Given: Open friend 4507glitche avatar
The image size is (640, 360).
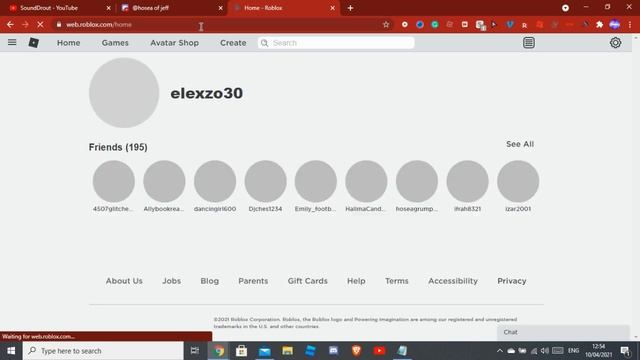Looking at the screenshot, I should point(113,181).
